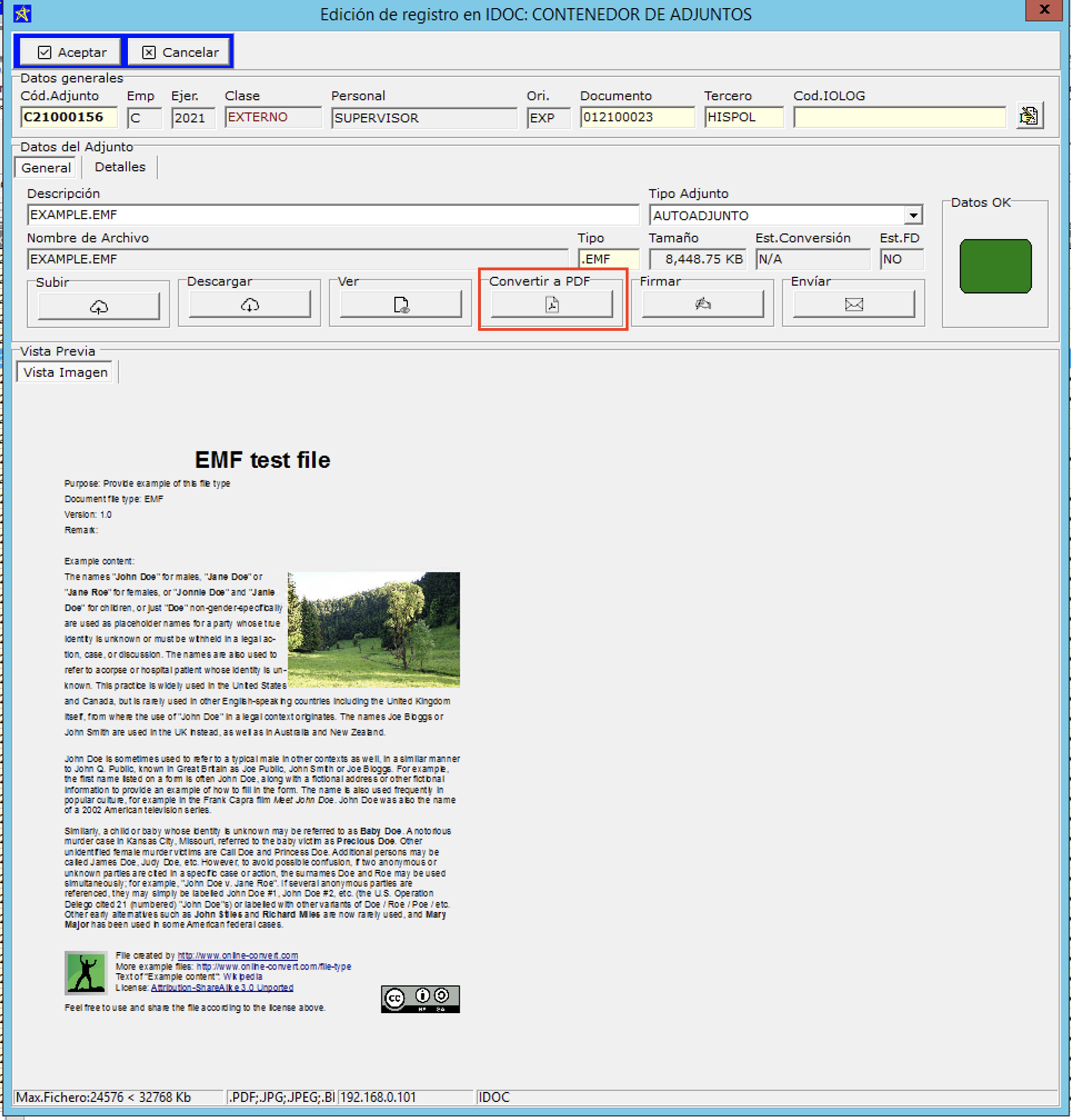Viewport: 1071px width, 1120px height.
Task: Open the Vista Imagen tab
Action: click(x=65, y=372)
